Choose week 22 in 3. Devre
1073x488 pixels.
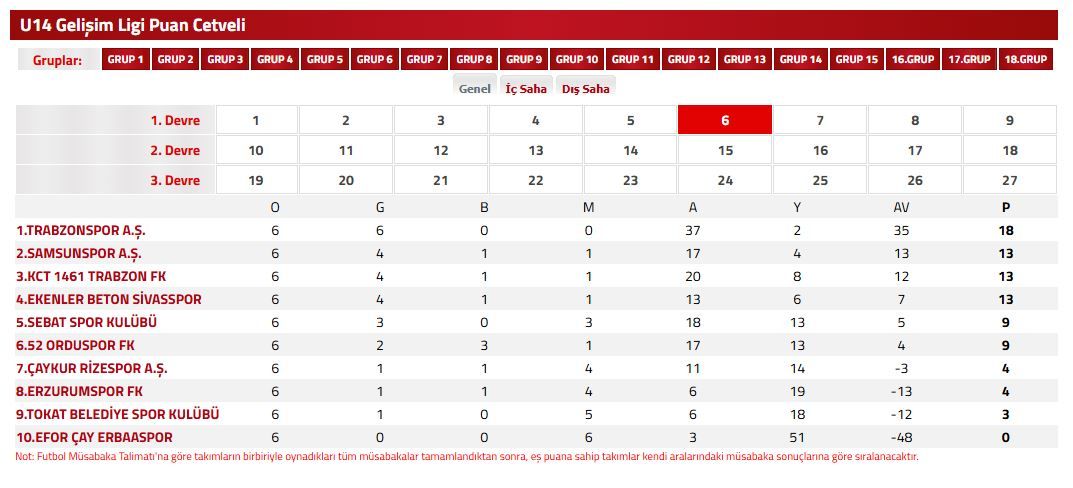(536, 181)
